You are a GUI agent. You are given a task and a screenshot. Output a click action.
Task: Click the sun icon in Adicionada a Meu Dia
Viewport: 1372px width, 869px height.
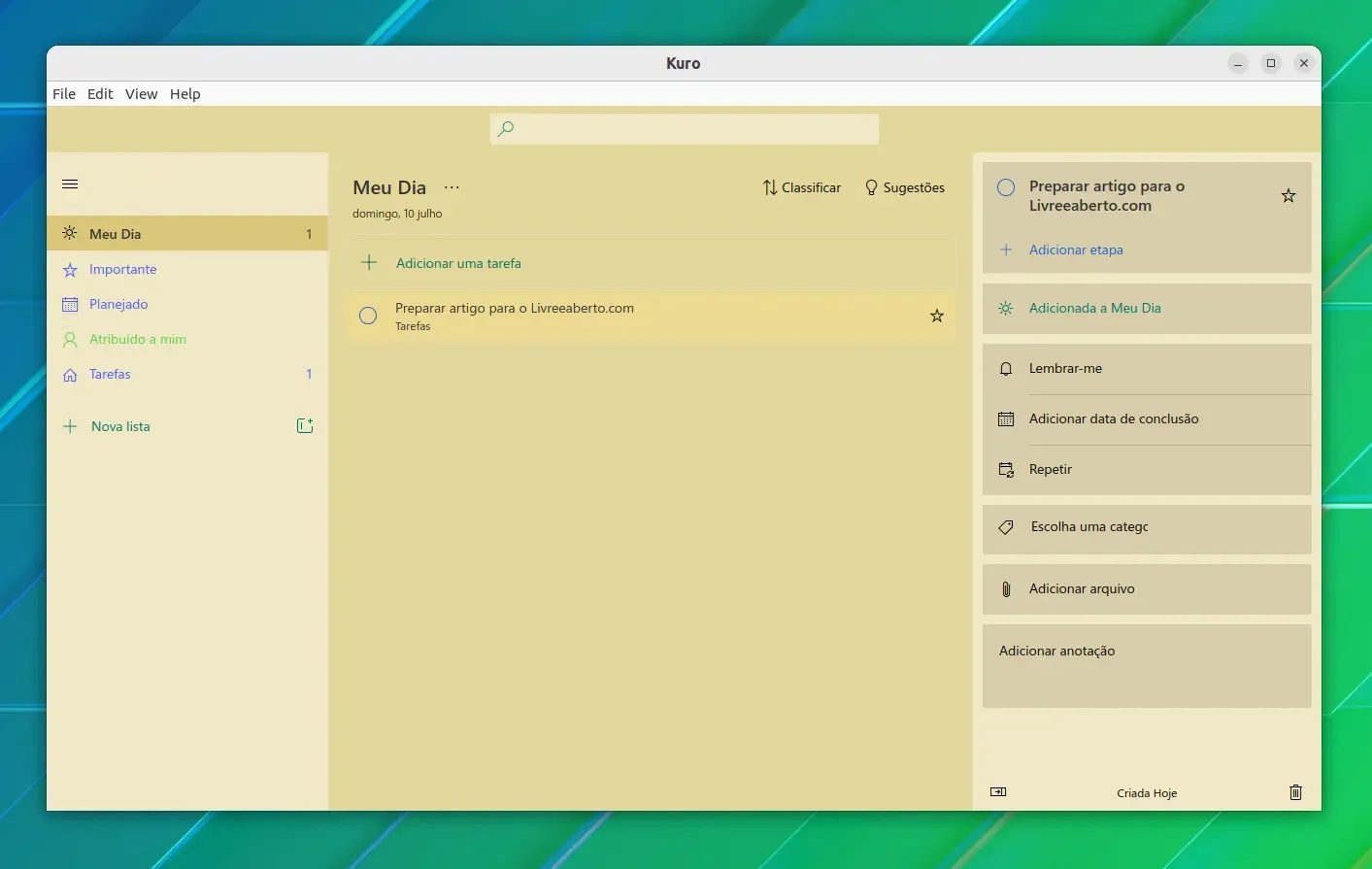click(x=1006, y=309)
